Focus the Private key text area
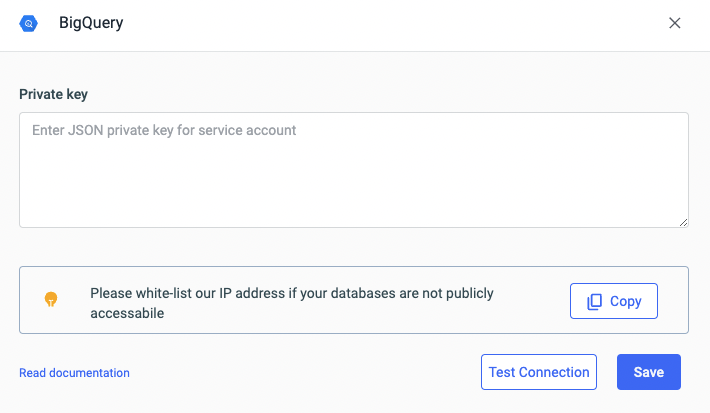The image size is (710, 413). (x=353, y=169)
